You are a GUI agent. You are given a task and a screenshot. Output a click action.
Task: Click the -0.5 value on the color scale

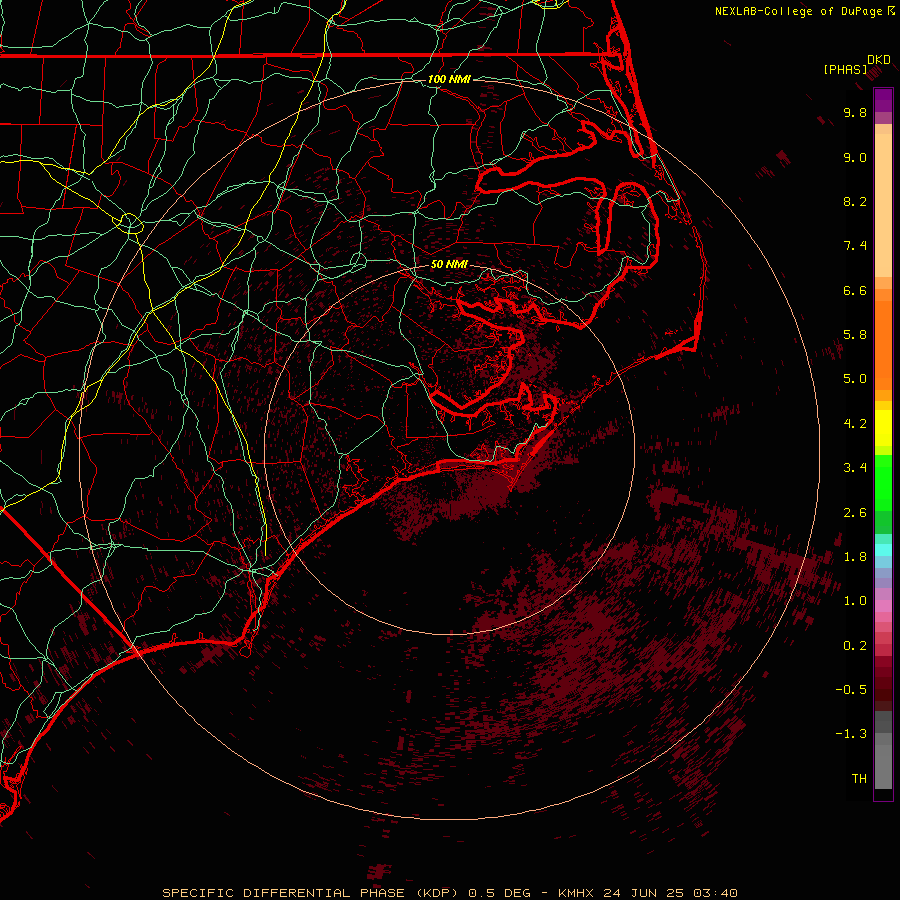[851, 690]
